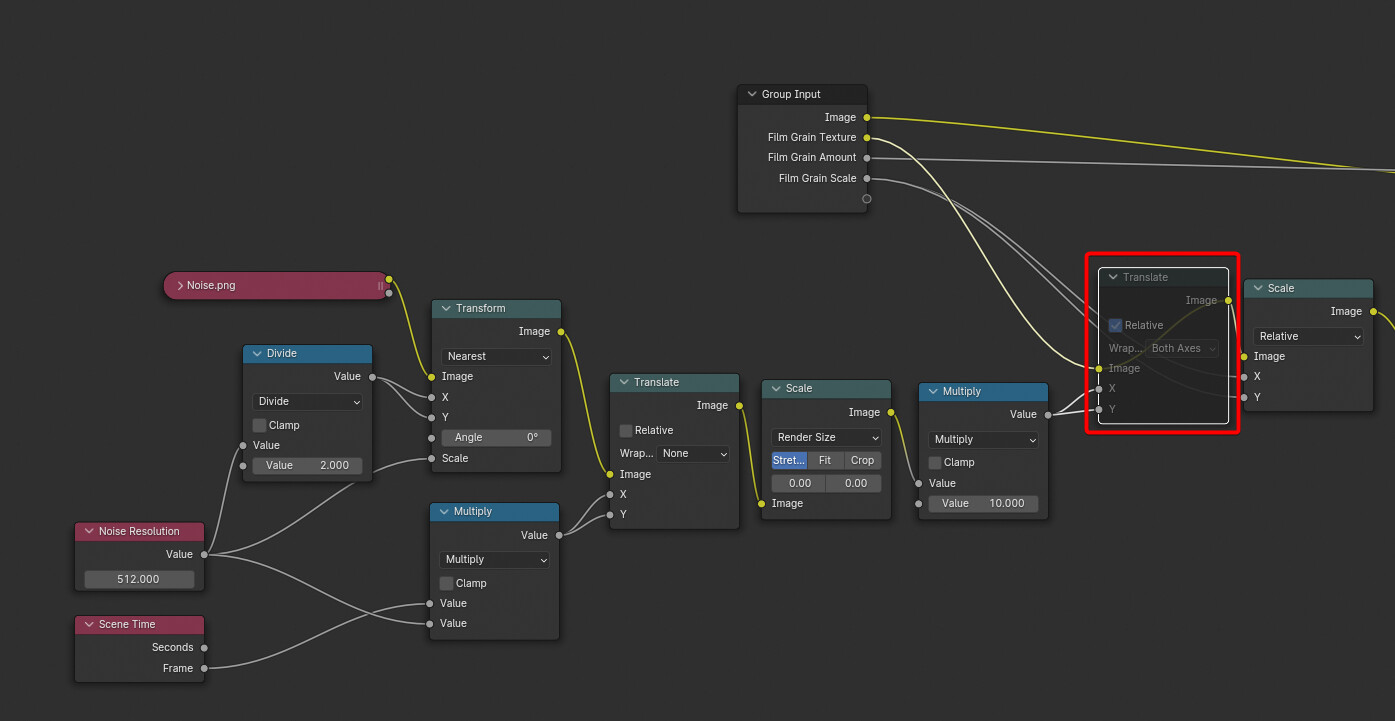Open the Wrap None dropdown in Translate

[693, 453]
